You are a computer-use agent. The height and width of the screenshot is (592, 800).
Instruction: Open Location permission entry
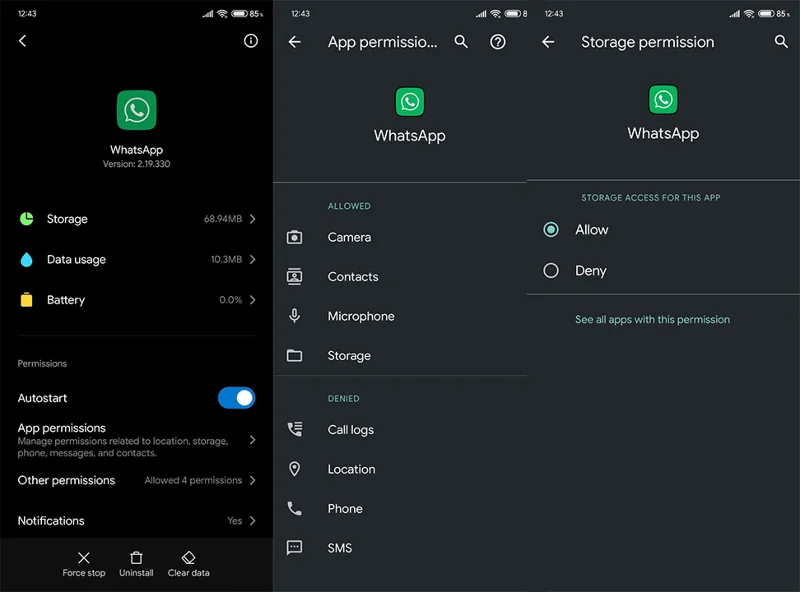(x=400, y=469)
